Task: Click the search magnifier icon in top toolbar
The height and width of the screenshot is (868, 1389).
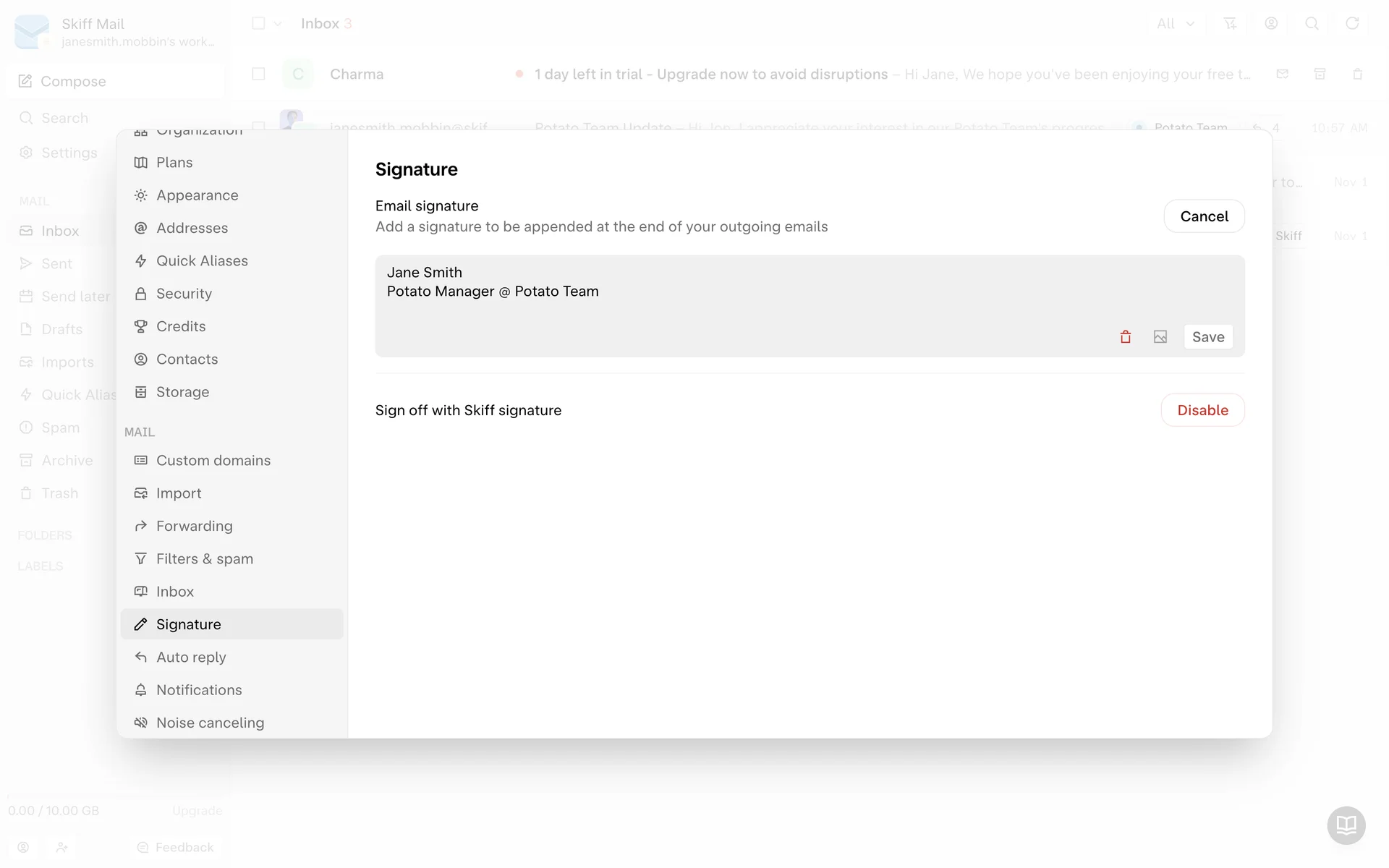Action: 1311,24
